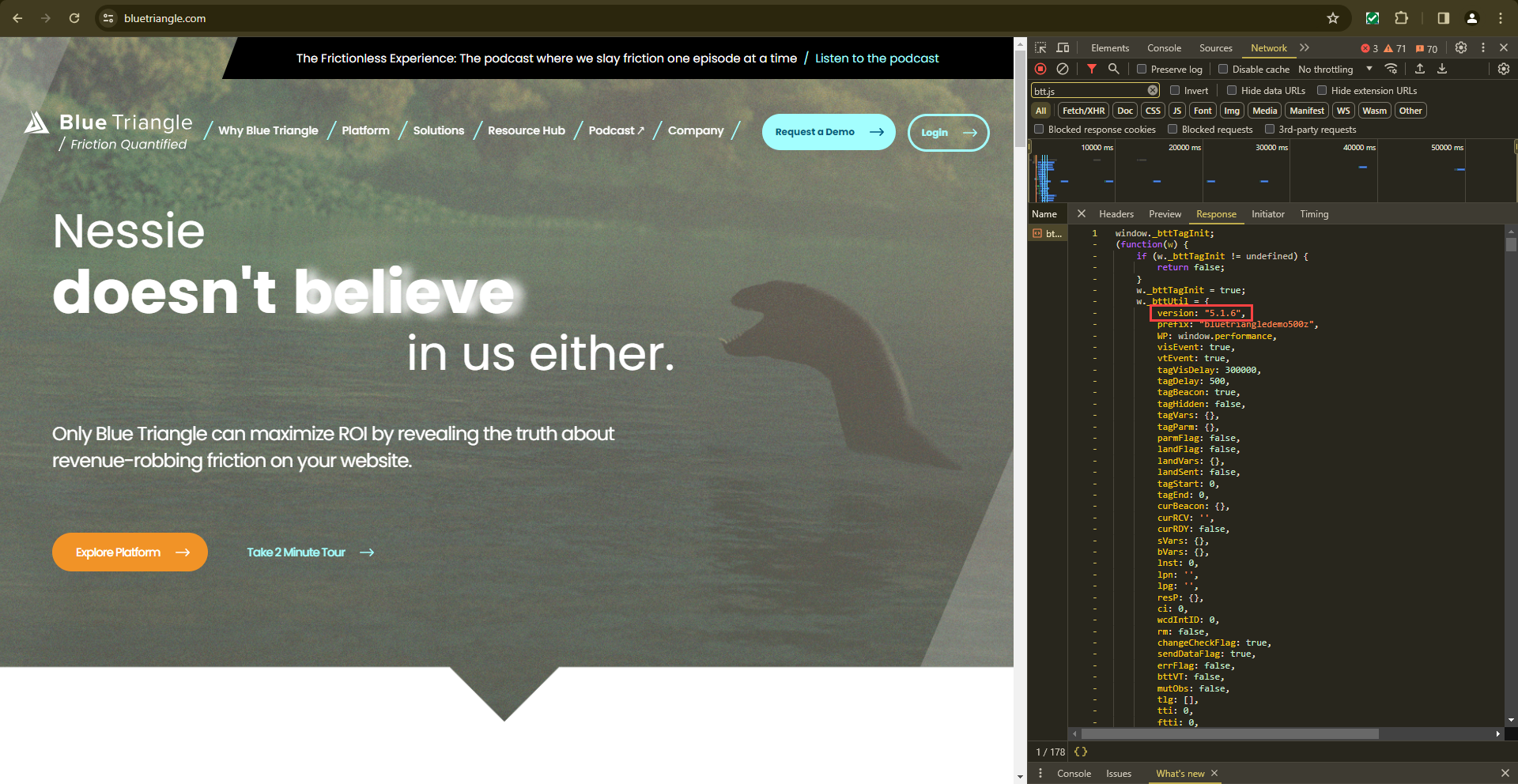Viewport: 1518px width, 784px height.
Task: Open Network panel settings gear
Action: (1504, 69)
